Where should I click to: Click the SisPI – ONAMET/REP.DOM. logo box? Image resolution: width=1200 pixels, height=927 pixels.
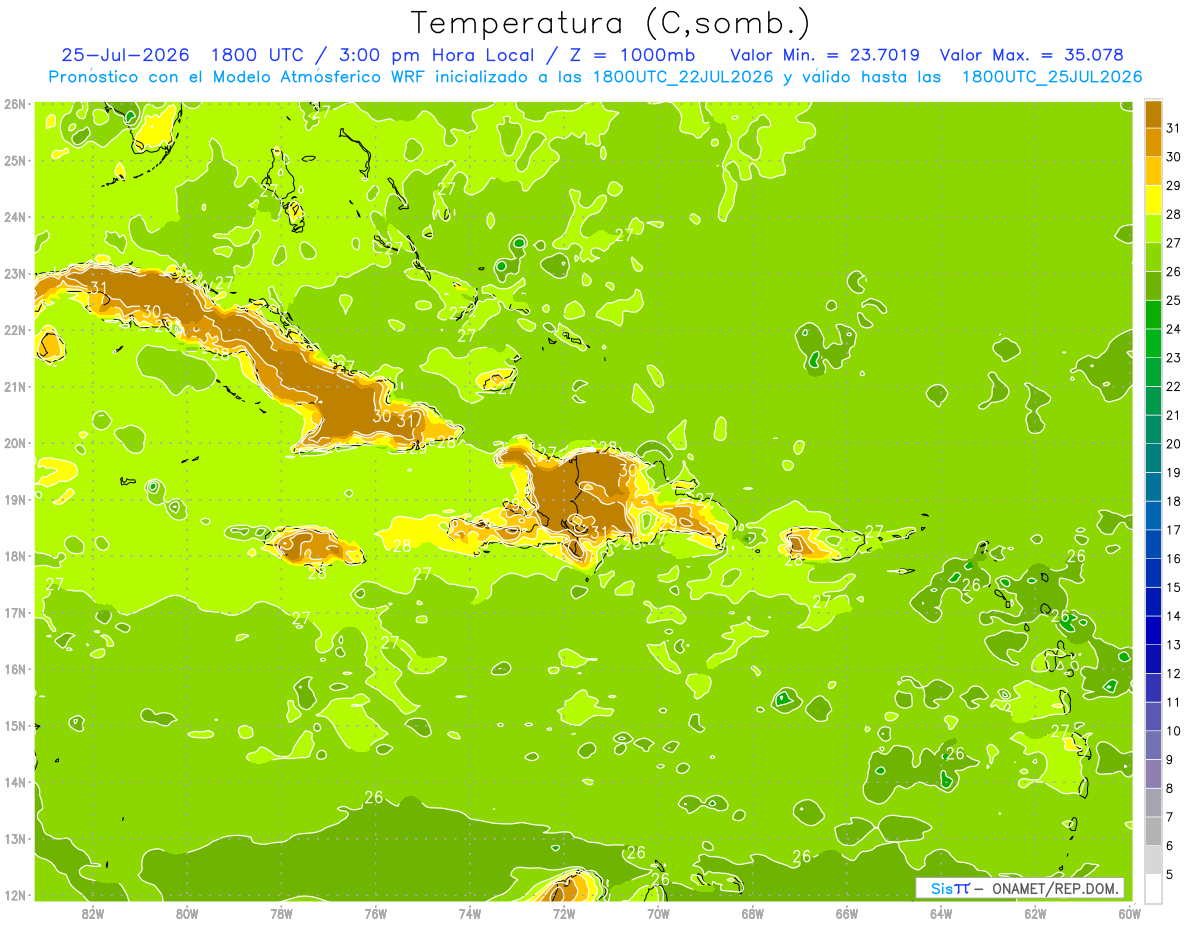pos(1020,888)
